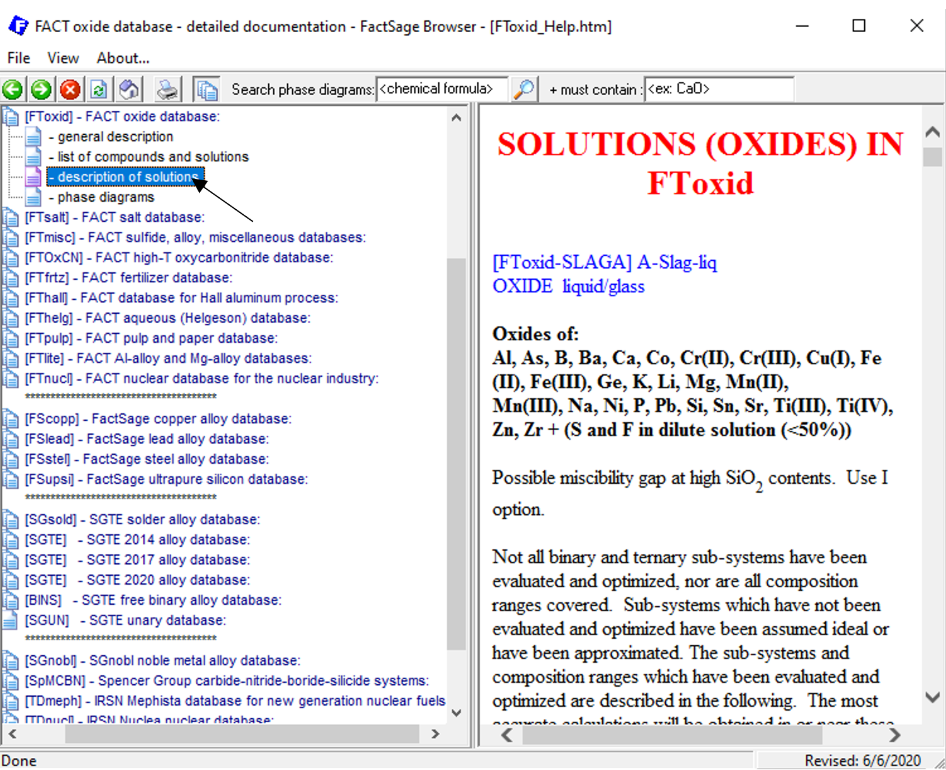
Task: Click the page icon beside [SGUN]
Action: click(10, 620)
